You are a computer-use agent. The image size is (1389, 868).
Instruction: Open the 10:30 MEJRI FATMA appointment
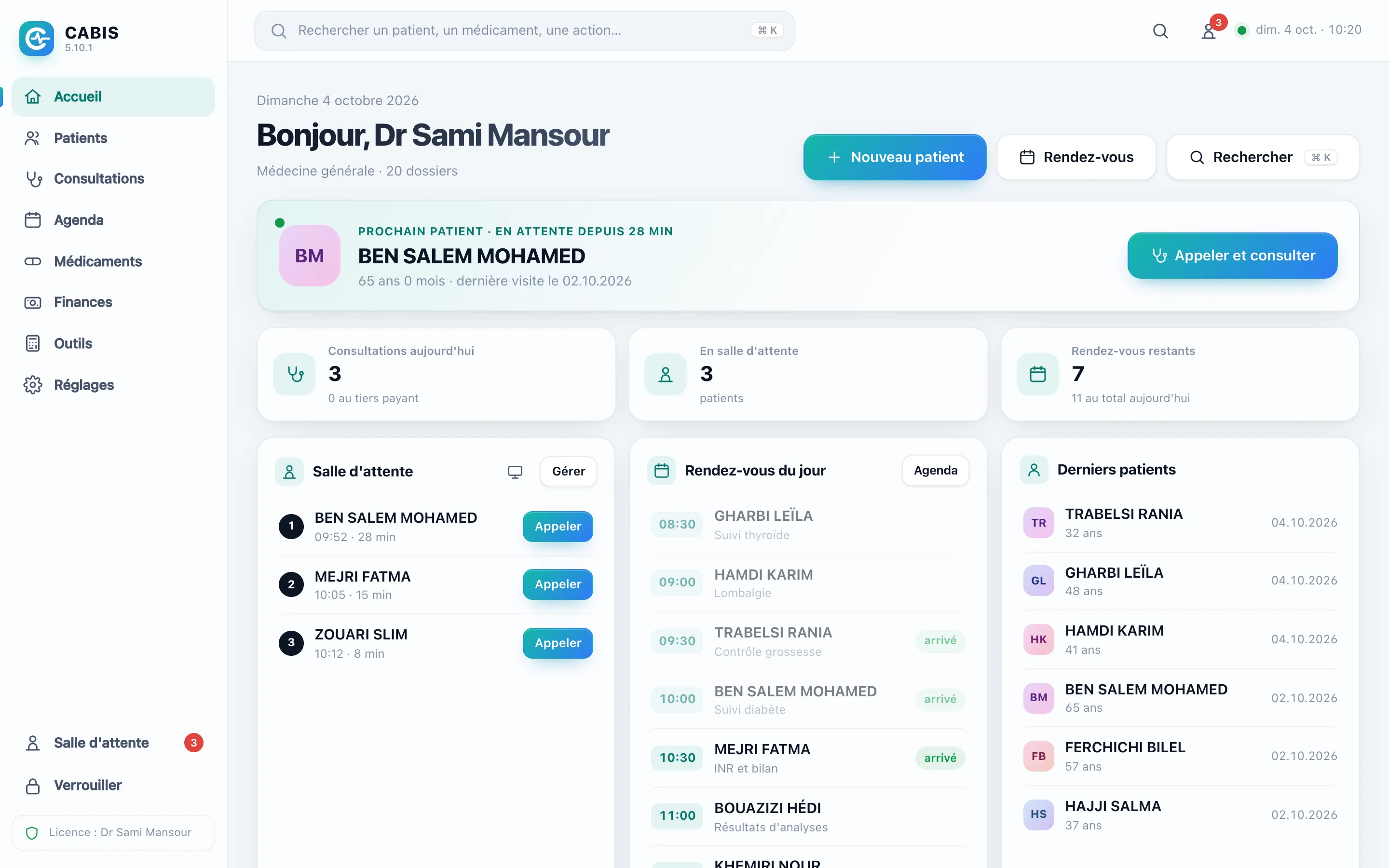[807, 759]
